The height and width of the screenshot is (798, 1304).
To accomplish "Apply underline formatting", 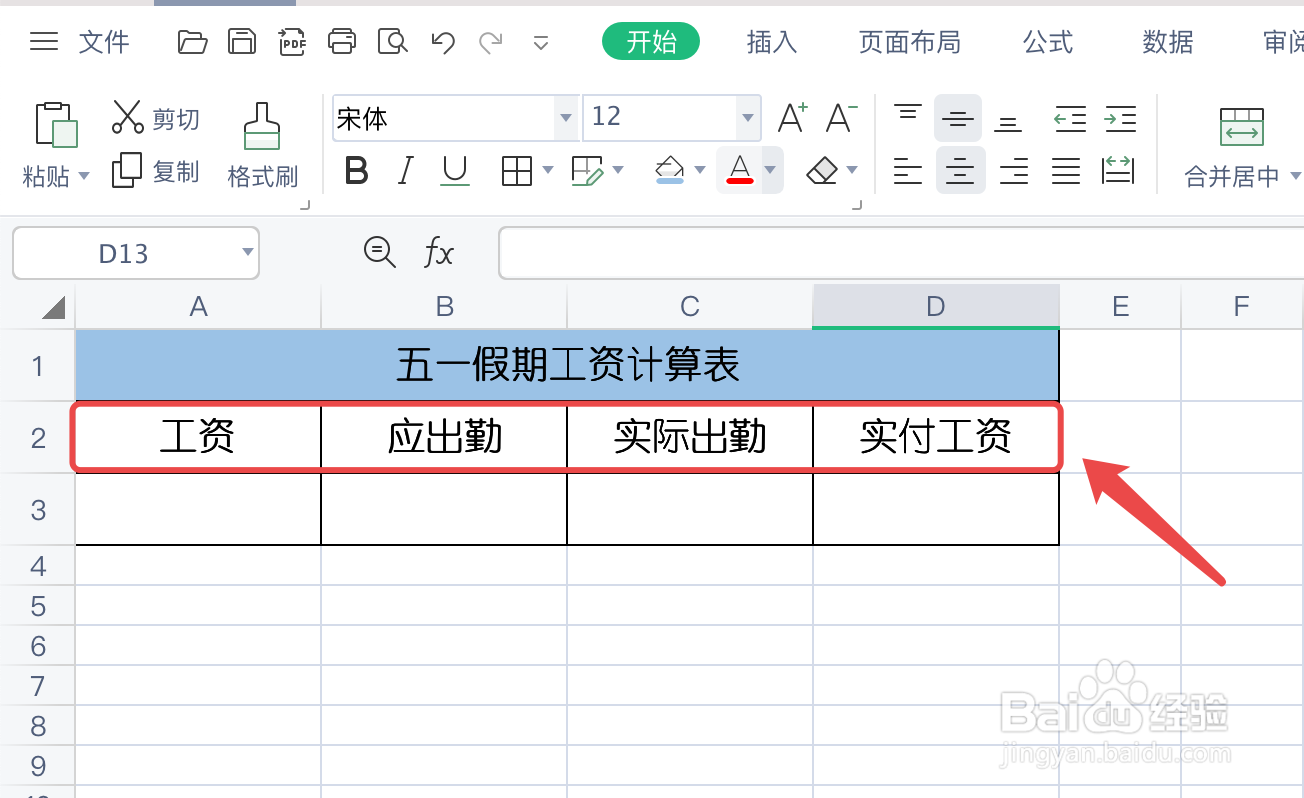I will point(455,171).
